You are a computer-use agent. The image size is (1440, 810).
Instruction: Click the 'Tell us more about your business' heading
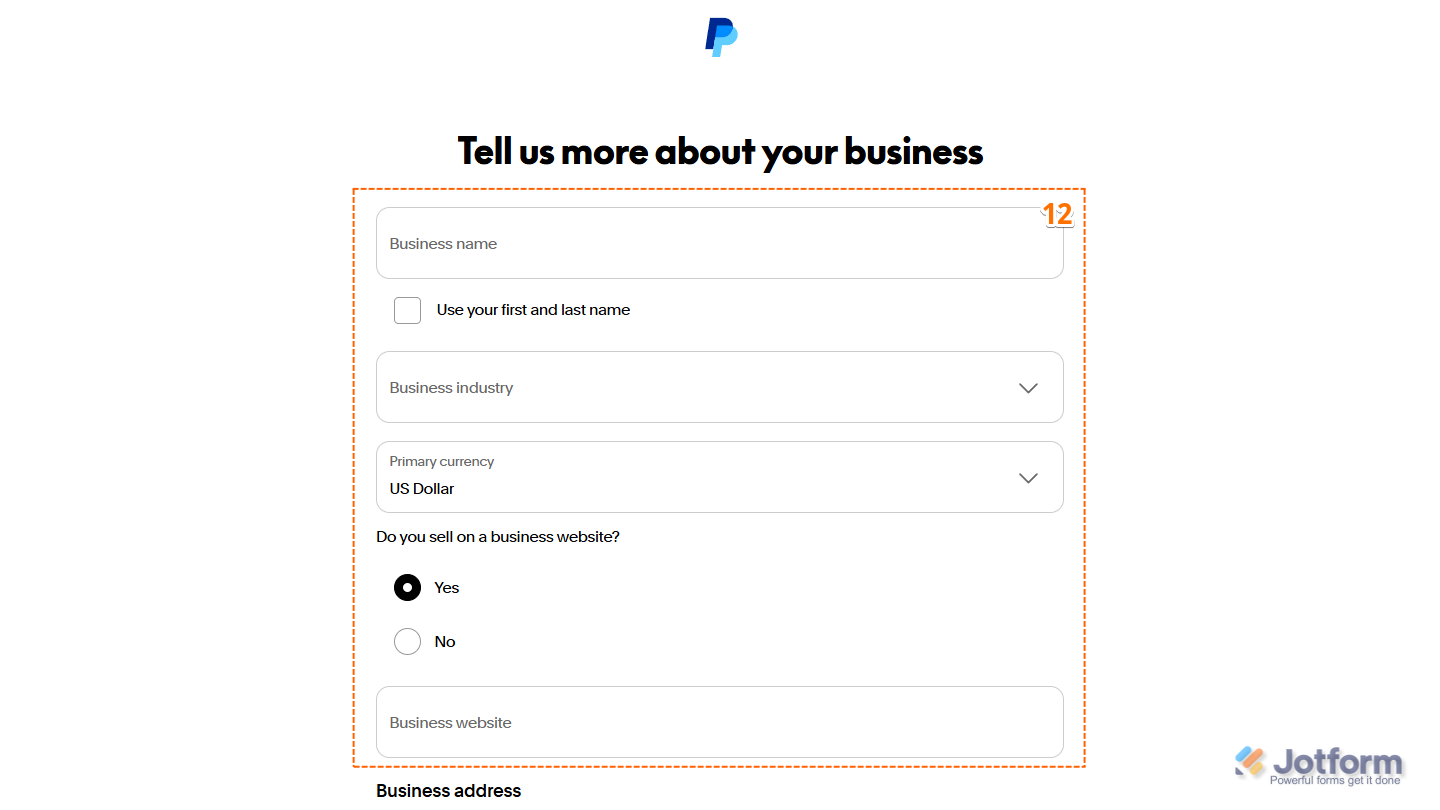(719, 150)
